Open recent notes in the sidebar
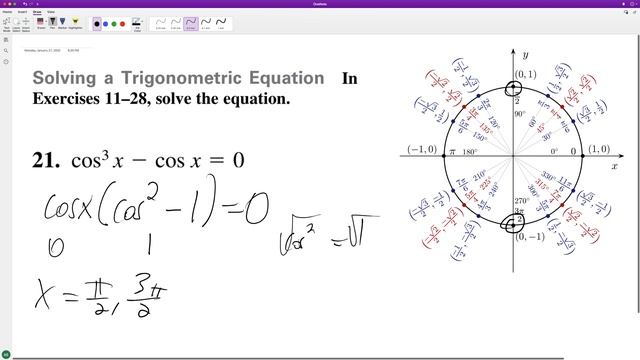 (x=6, y=62)
